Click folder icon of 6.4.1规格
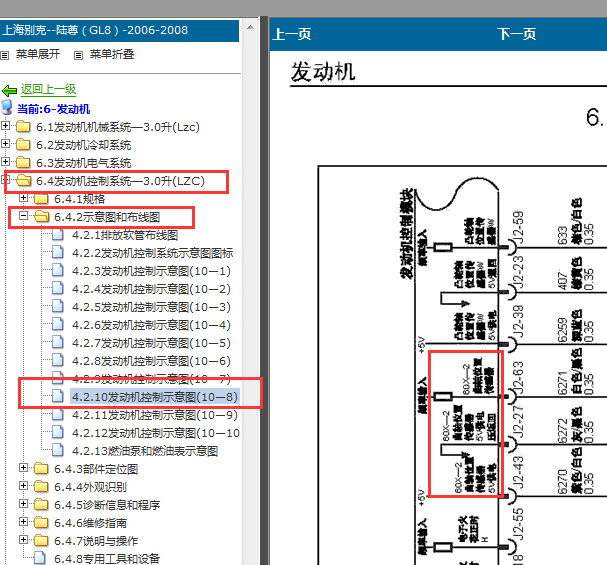The height and width of the screenshot is (565, 607). [x=41, y=199]
